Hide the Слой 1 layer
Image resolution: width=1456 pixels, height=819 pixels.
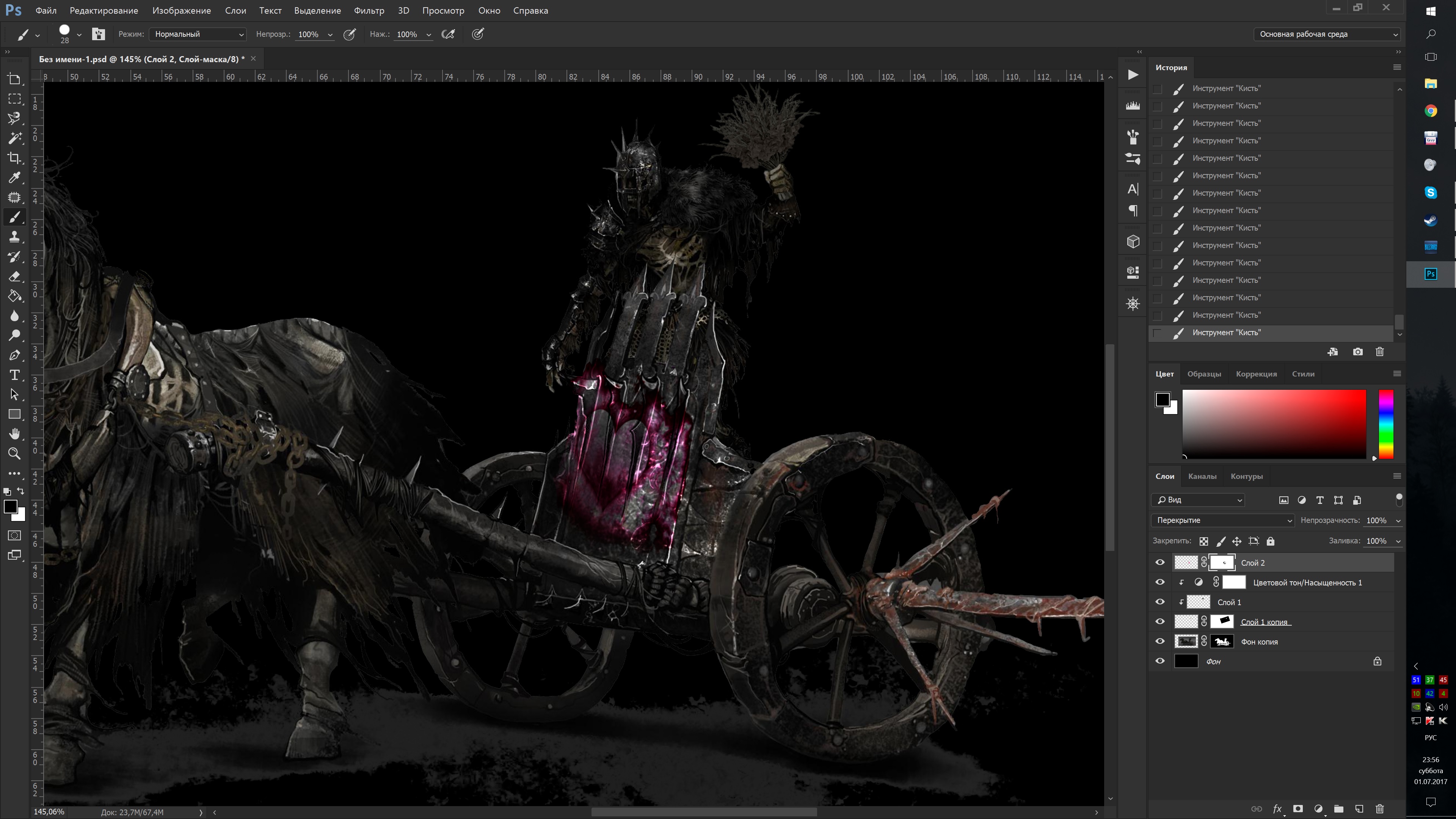point(1160,602)
